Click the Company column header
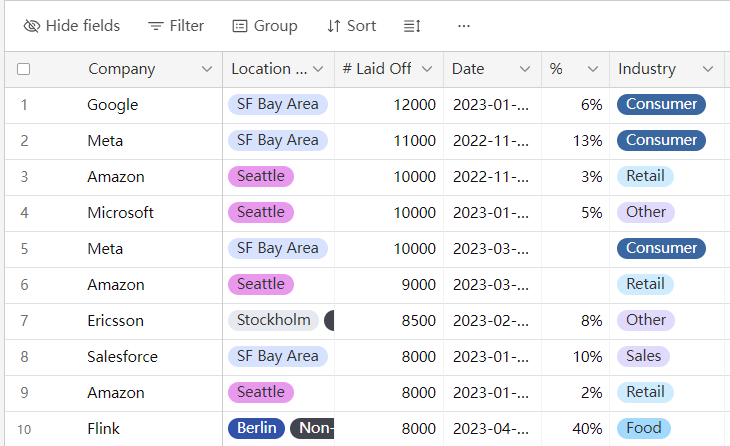The width and height of the screenshot is (730, 446). [x=122, y=69]
